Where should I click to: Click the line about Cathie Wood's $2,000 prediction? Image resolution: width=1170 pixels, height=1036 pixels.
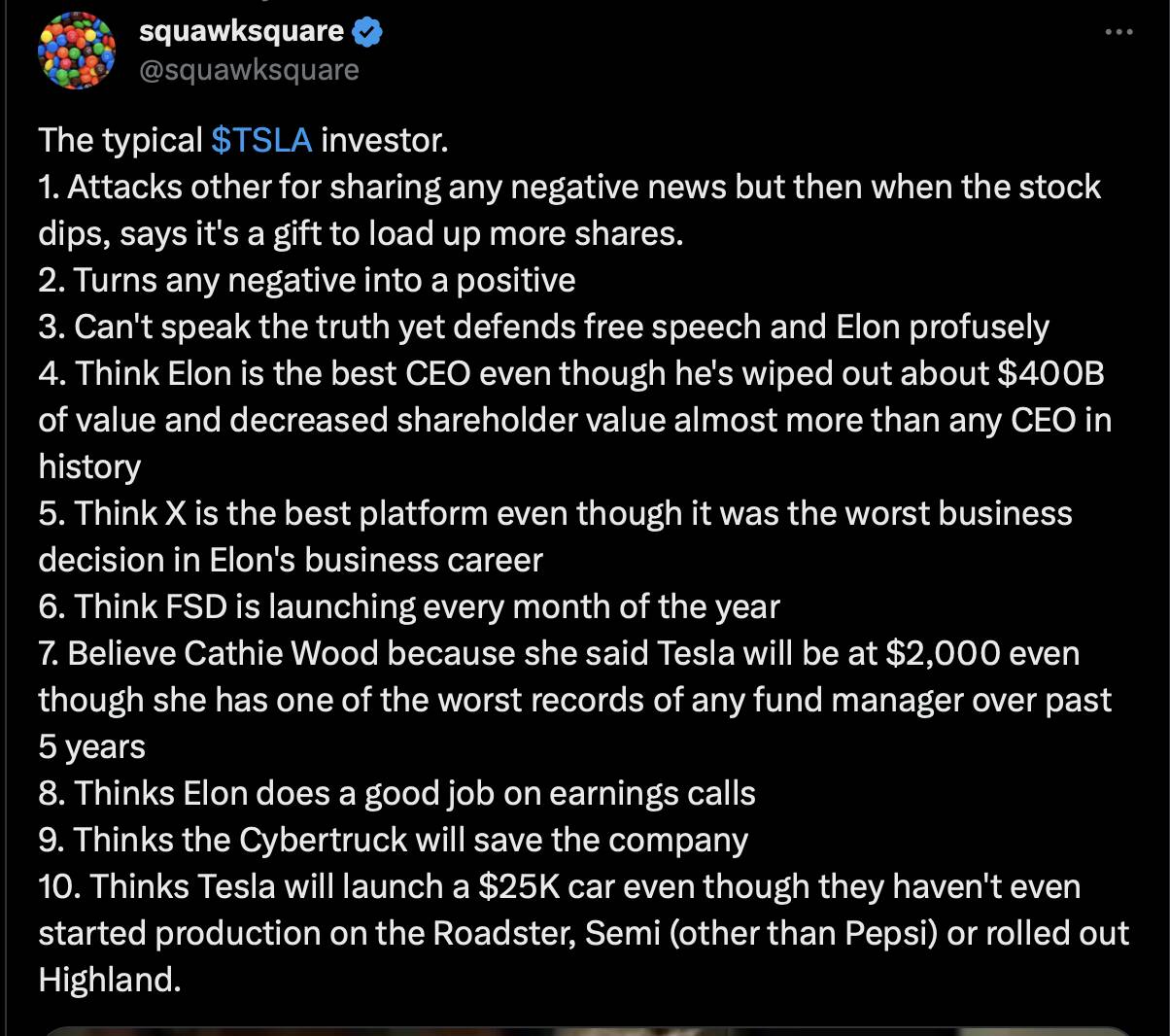click(574, 700)
